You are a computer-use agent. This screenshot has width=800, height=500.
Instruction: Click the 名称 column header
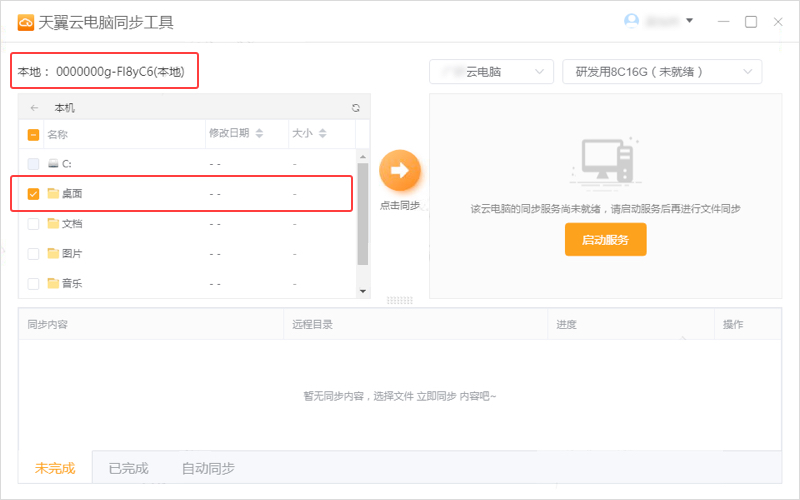pos(58,134)
